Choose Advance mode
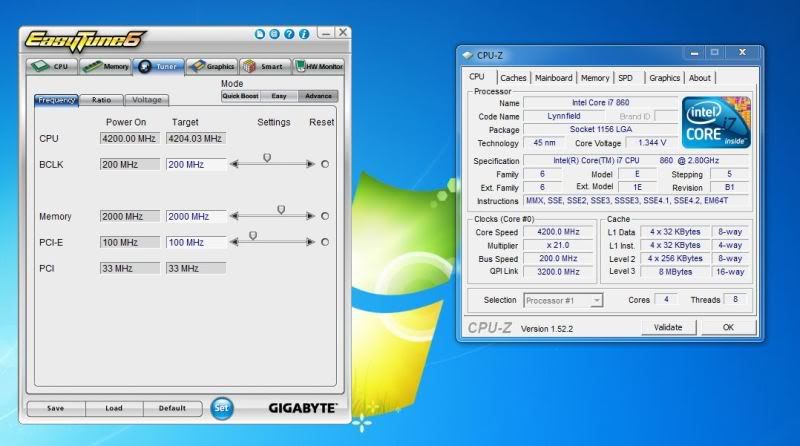This screenshot has width=800, height=446. click(318, 96)
